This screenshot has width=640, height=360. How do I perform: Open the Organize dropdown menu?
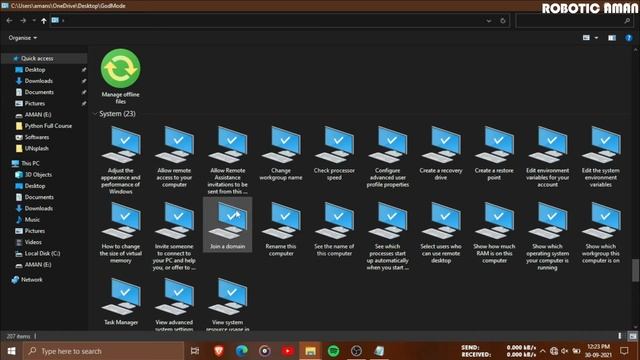23,38
